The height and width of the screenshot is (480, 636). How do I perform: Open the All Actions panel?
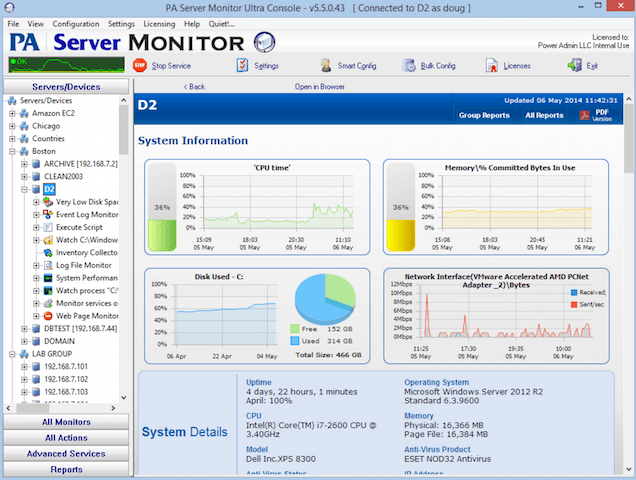(x=66, y=438)
